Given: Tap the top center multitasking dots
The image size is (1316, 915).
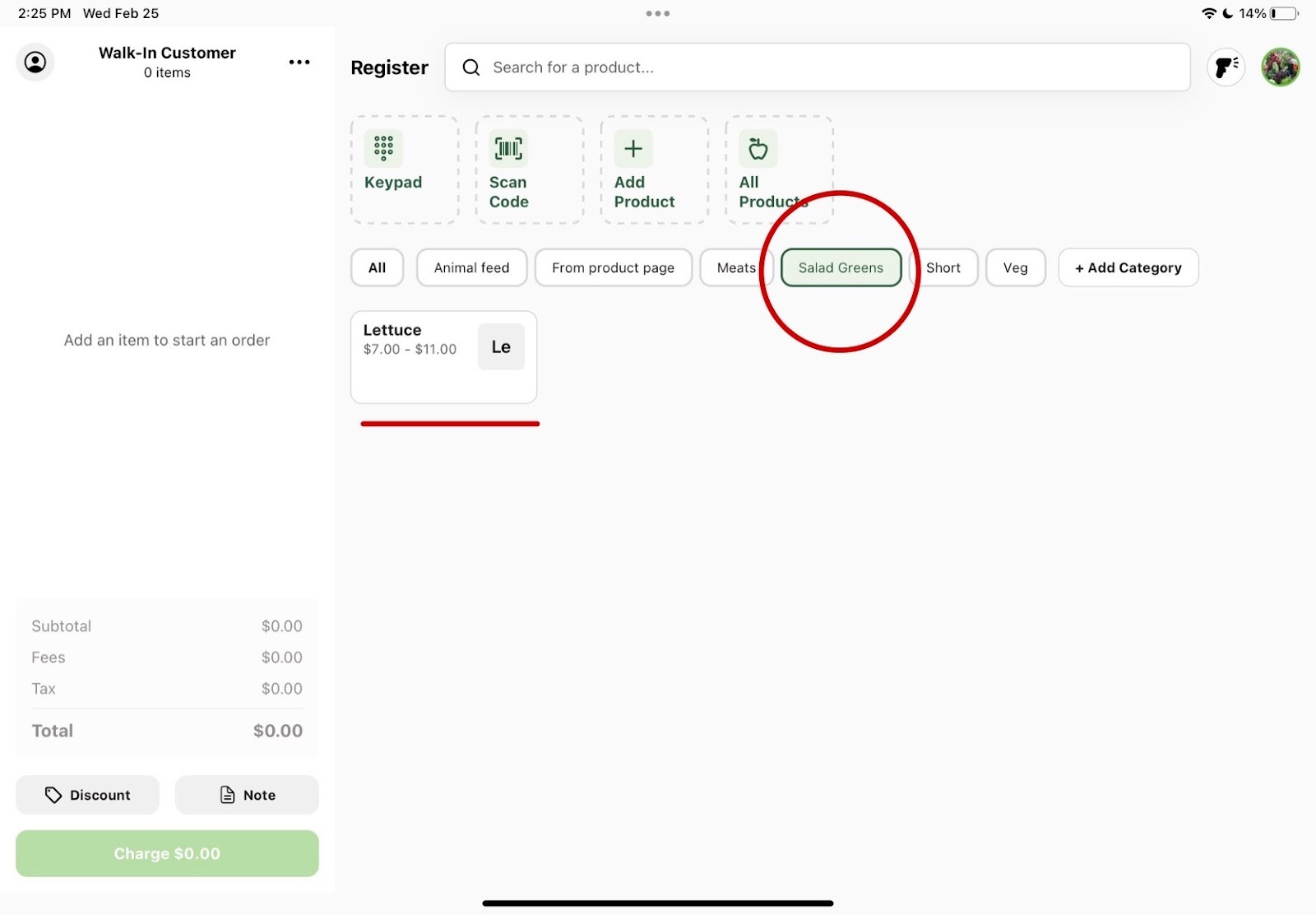Looking at the screenshot, I should pyautogui.click(x=657, y=13).
